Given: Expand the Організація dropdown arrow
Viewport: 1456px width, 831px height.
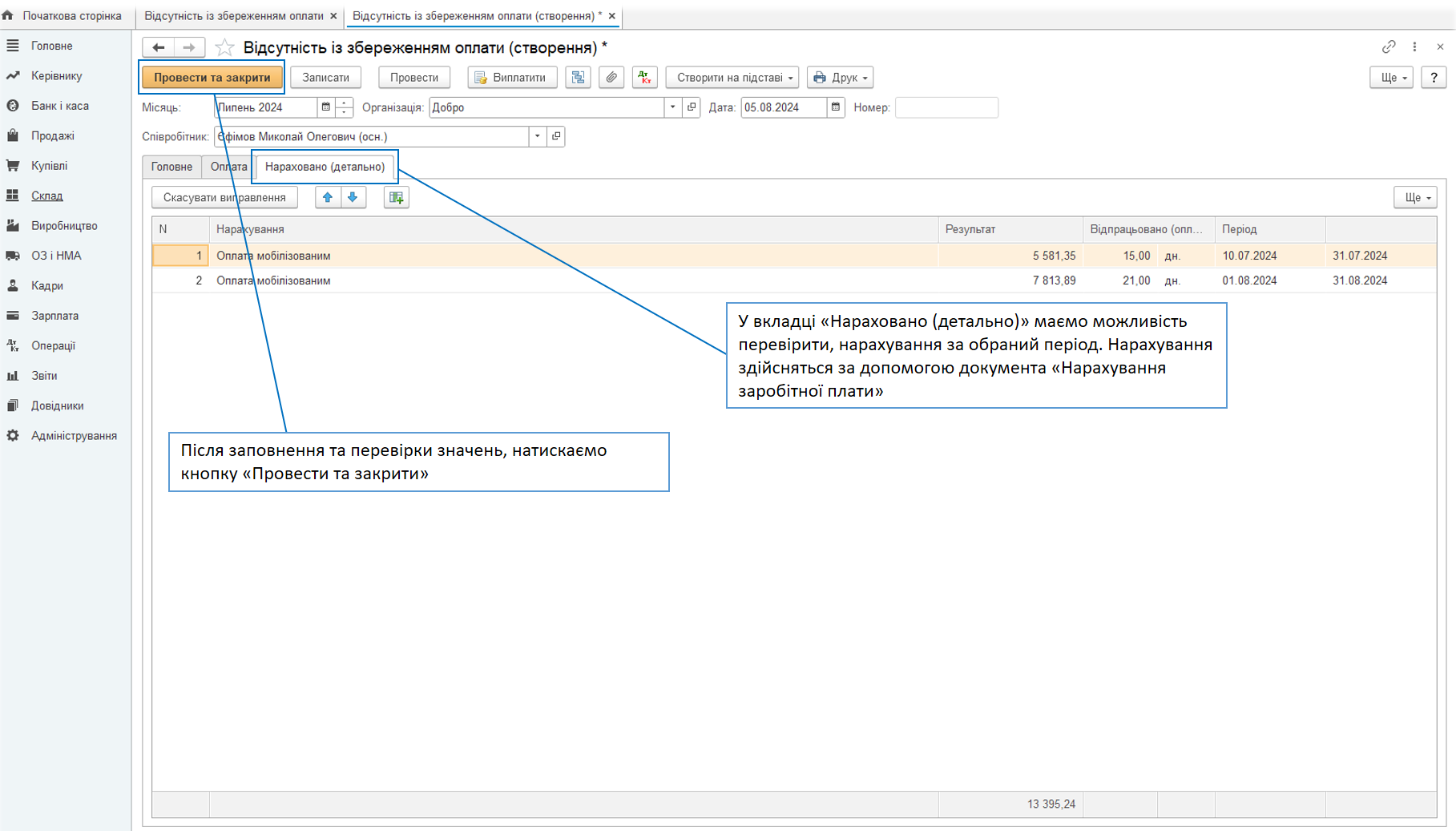Looking at the screenshot, I should [673, 107].
